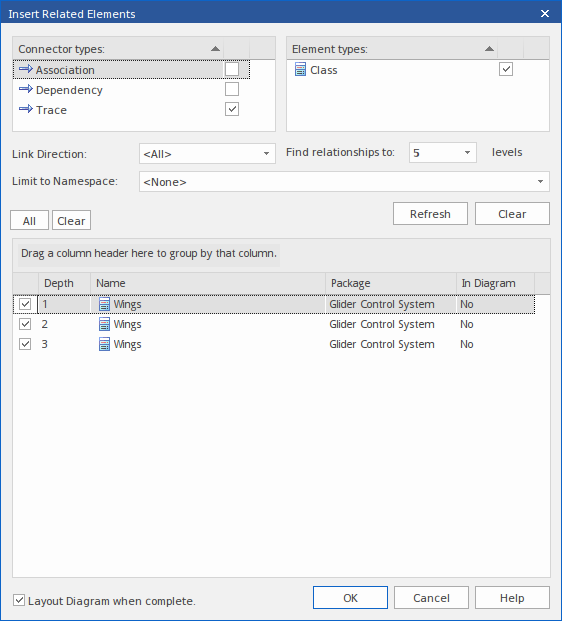Image resolution: width=562 pixels, height=621 pixels.
Task: Click the Refresh button
Action: click(430, 214)
